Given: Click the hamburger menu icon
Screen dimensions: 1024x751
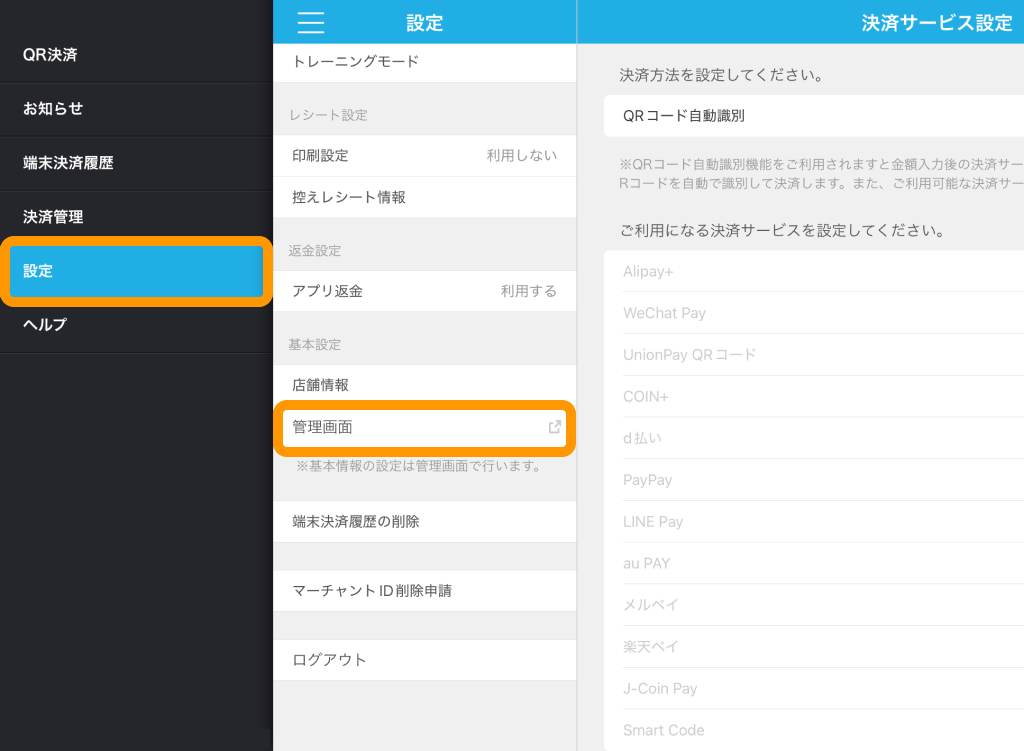Looking at the screenshot, I should click(311, 22).
